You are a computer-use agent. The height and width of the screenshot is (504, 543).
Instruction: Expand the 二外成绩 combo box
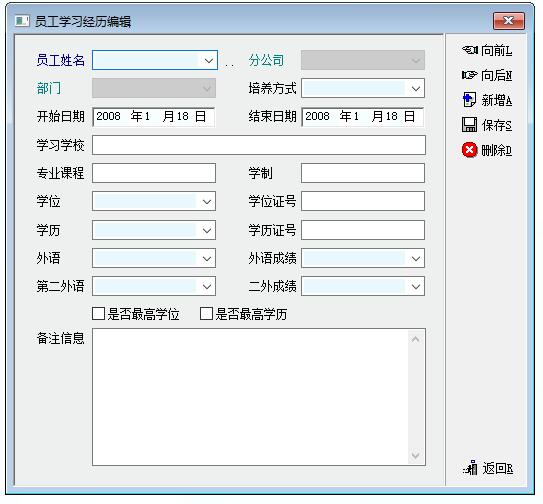coord(416,286)
